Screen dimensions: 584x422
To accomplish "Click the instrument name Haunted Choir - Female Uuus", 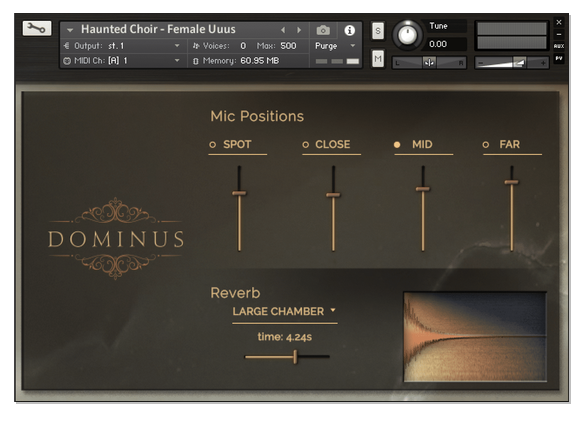I will [x=158, y=29].
